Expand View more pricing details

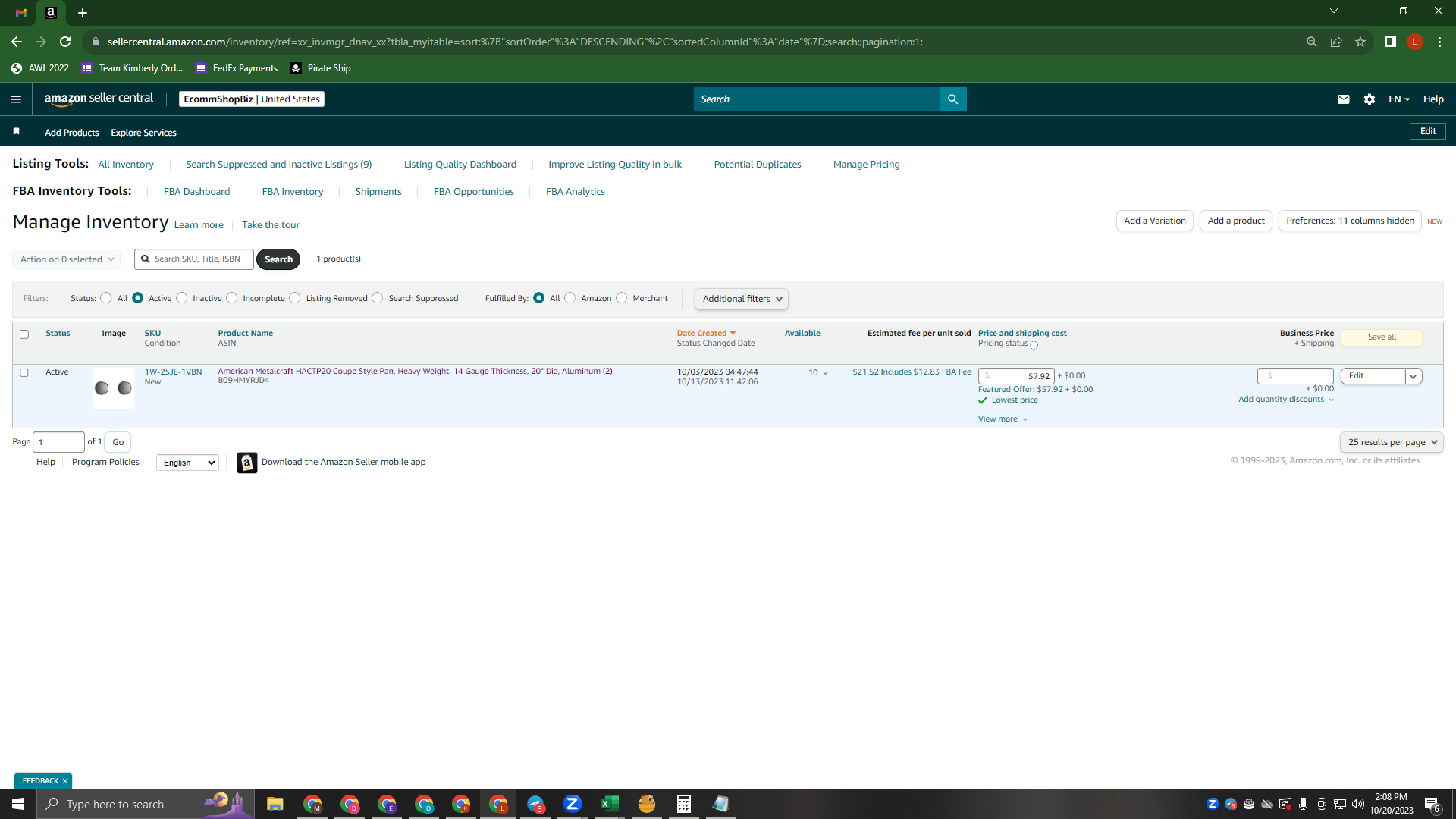coord(1003,419)
